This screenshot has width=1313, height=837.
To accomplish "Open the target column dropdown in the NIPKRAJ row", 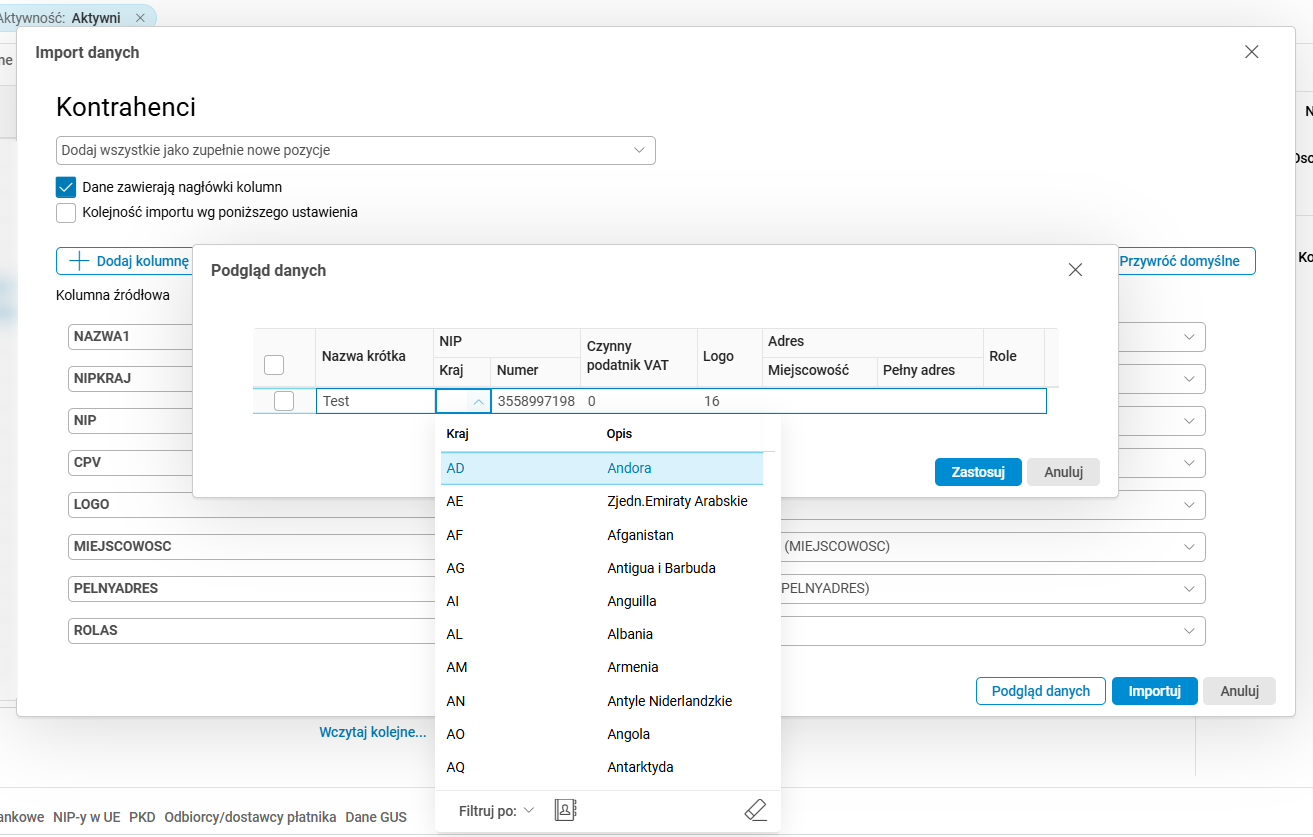I will click(1189, 379).
